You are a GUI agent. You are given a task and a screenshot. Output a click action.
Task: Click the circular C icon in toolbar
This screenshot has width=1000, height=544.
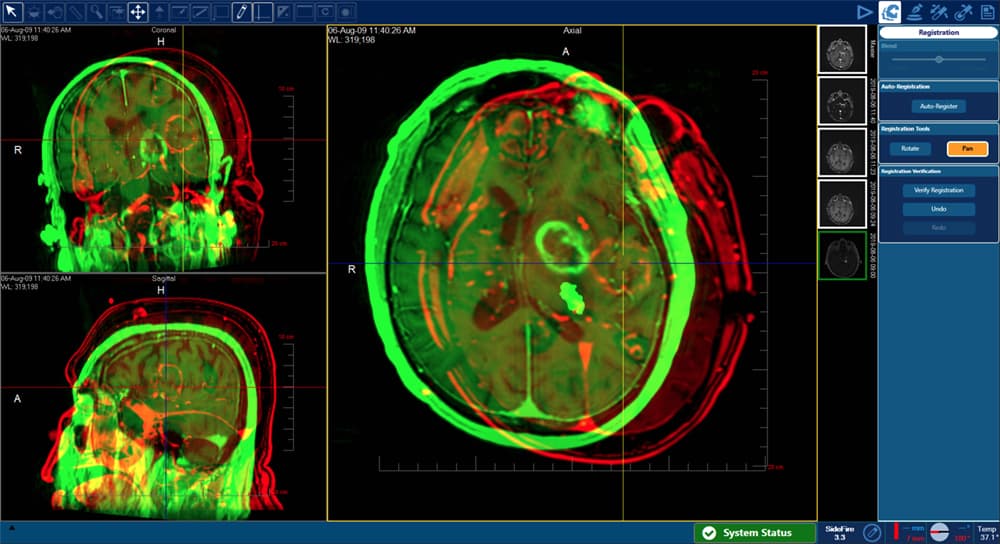pyautogui.click(x=325, y=11)
